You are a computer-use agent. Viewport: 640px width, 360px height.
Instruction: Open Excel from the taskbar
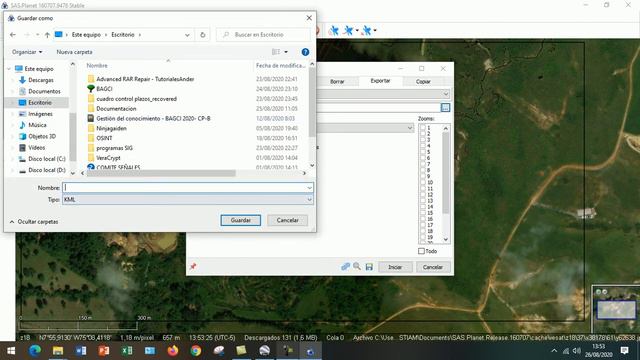coord(127,351)
